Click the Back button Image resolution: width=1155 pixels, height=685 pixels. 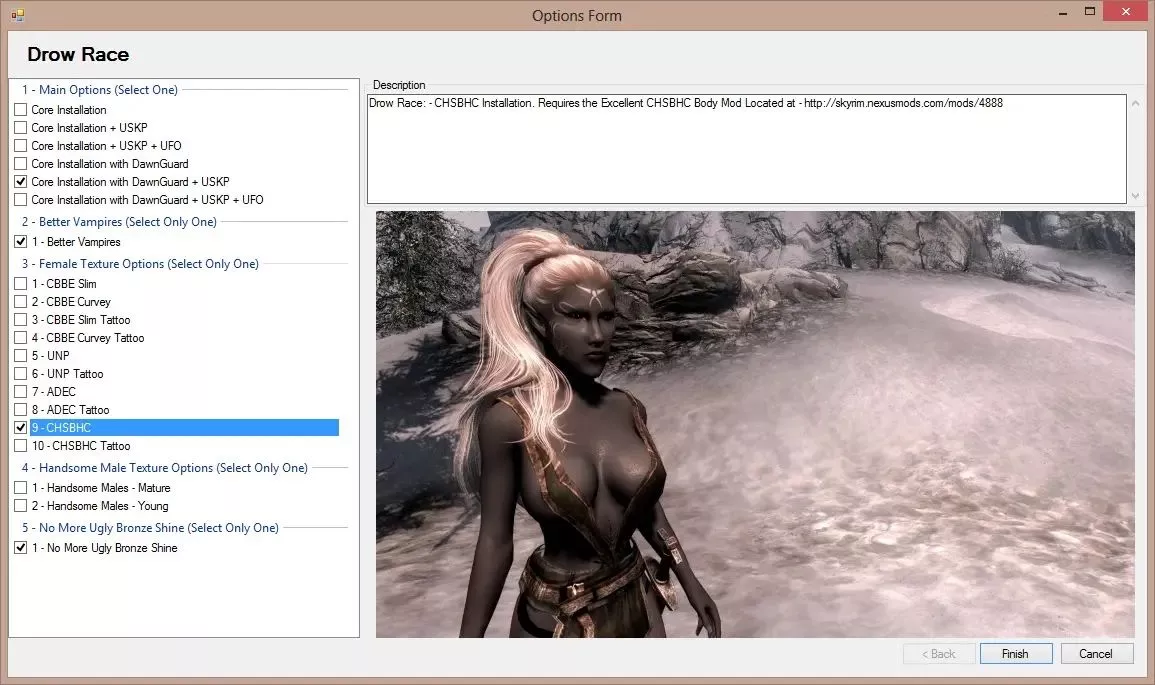click(x=939, y=654)
